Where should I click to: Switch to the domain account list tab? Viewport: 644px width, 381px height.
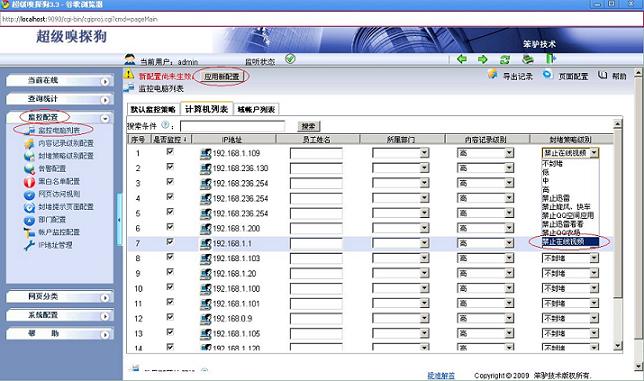256,109
